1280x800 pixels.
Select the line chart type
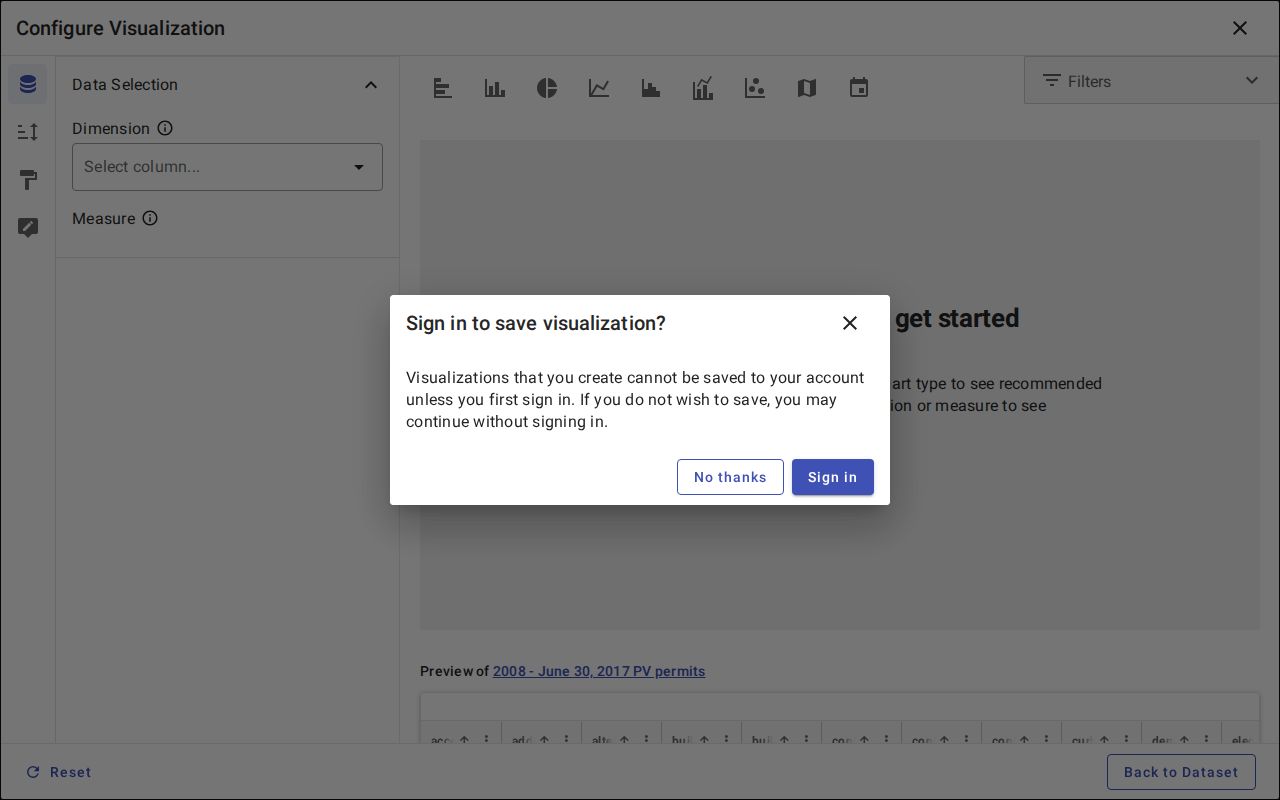coord(599,88)
